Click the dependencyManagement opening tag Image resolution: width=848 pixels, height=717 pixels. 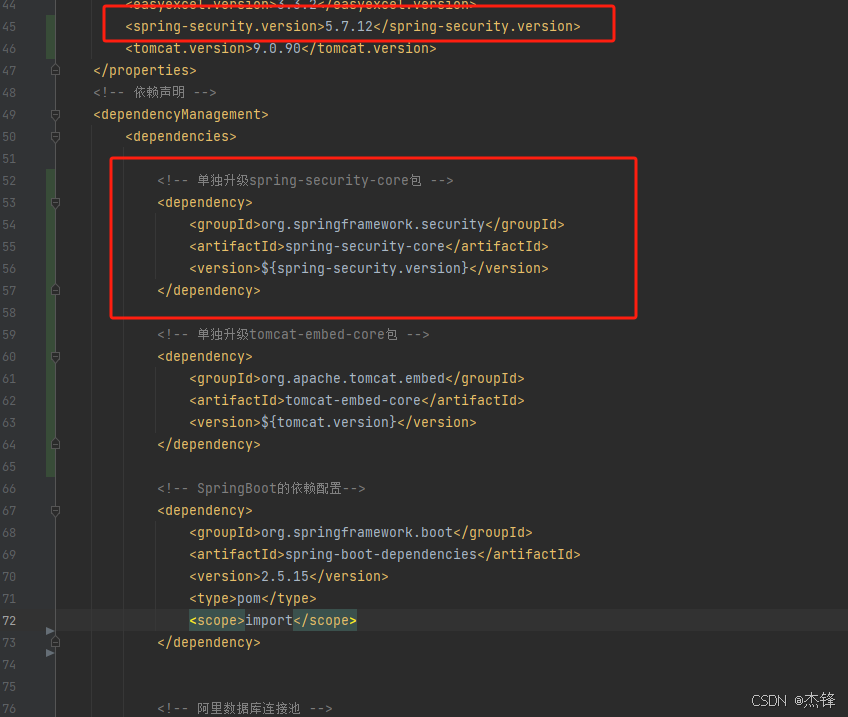[x=181, y=115]
